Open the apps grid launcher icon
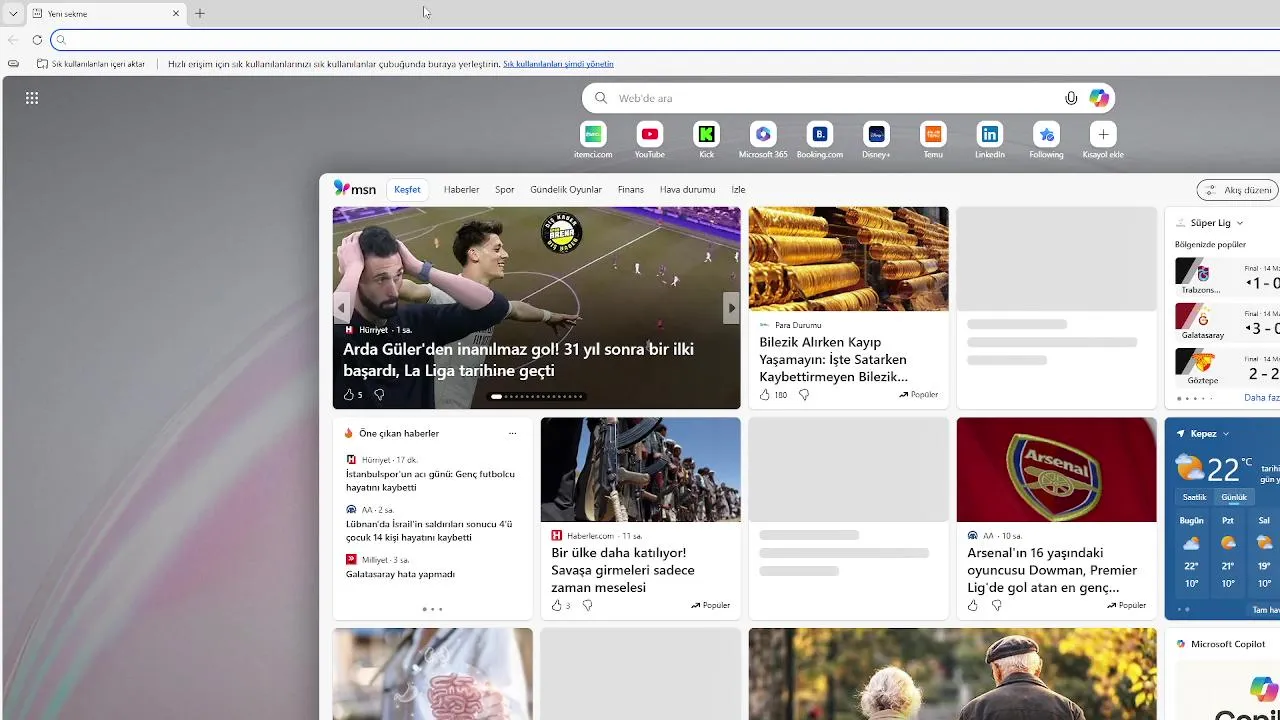Screen dimensions: 1280x720 point(32,98)
